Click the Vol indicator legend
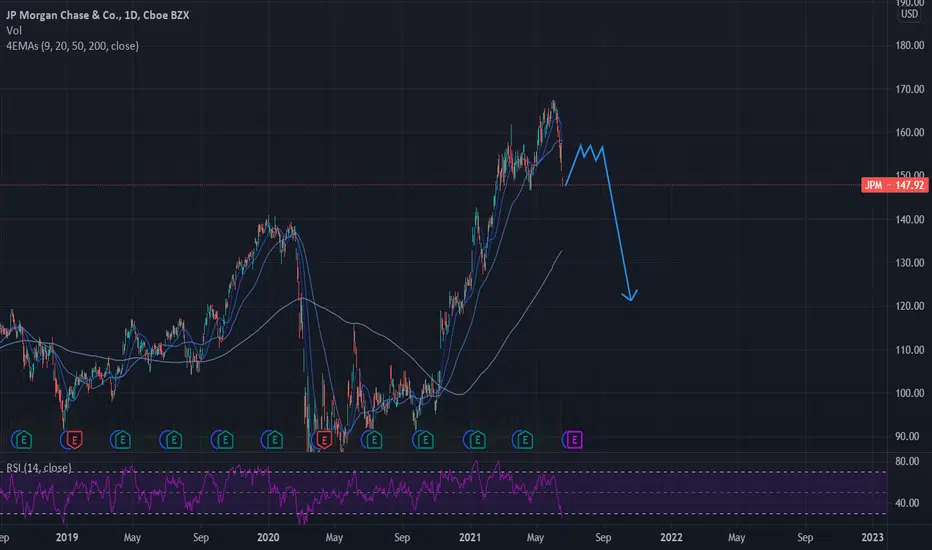932x550 pixels. [14, 30]
